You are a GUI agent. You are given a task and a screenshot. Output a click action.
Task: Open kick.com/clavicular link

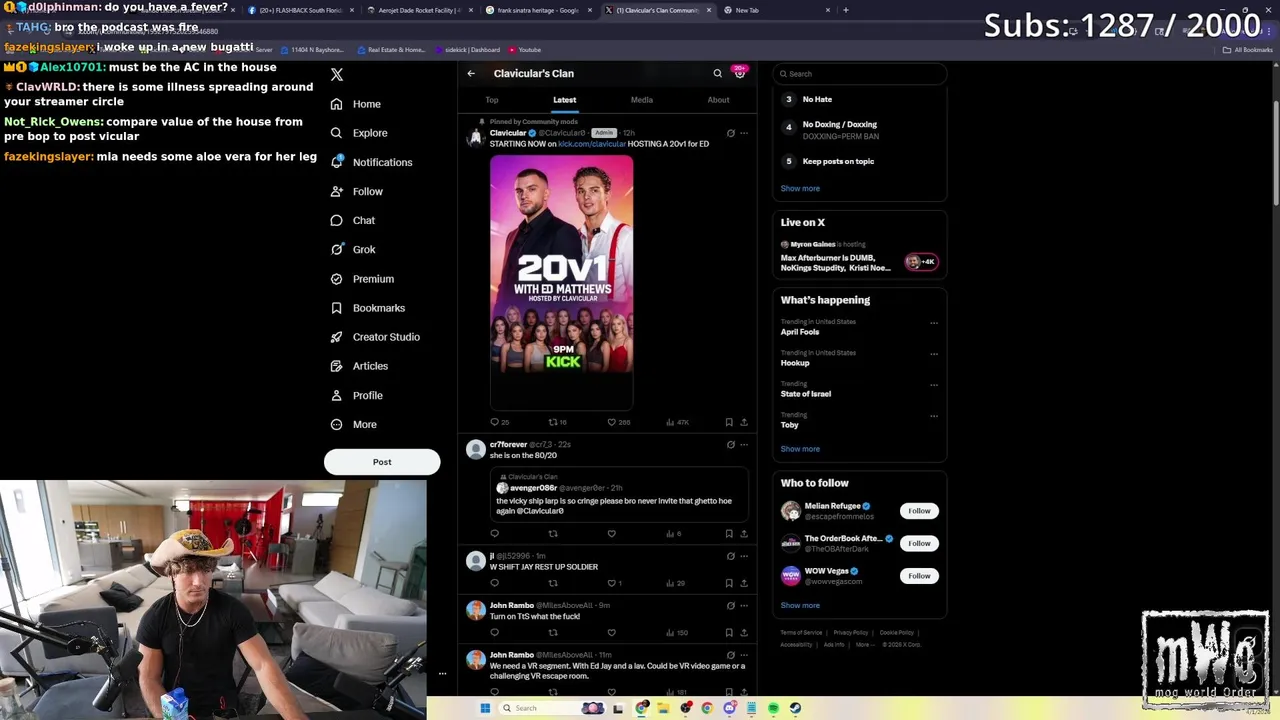(x=592, y=144)
